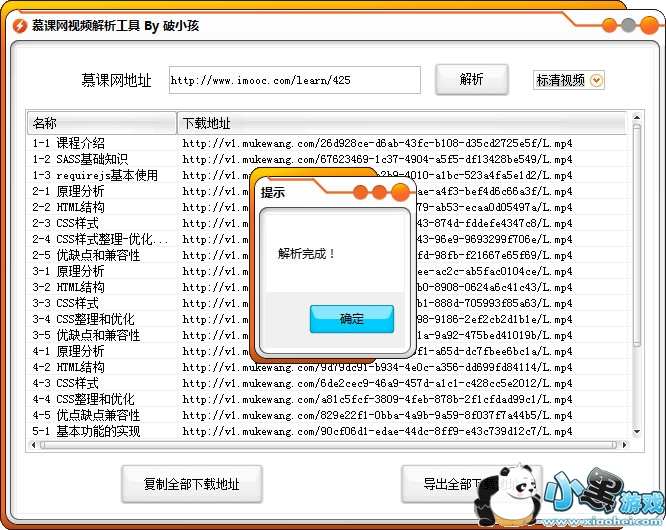This screenshot has width=666, height=530.
Task: Click the middle circle in 提示 dialog title
Action: tap(379, 192)
